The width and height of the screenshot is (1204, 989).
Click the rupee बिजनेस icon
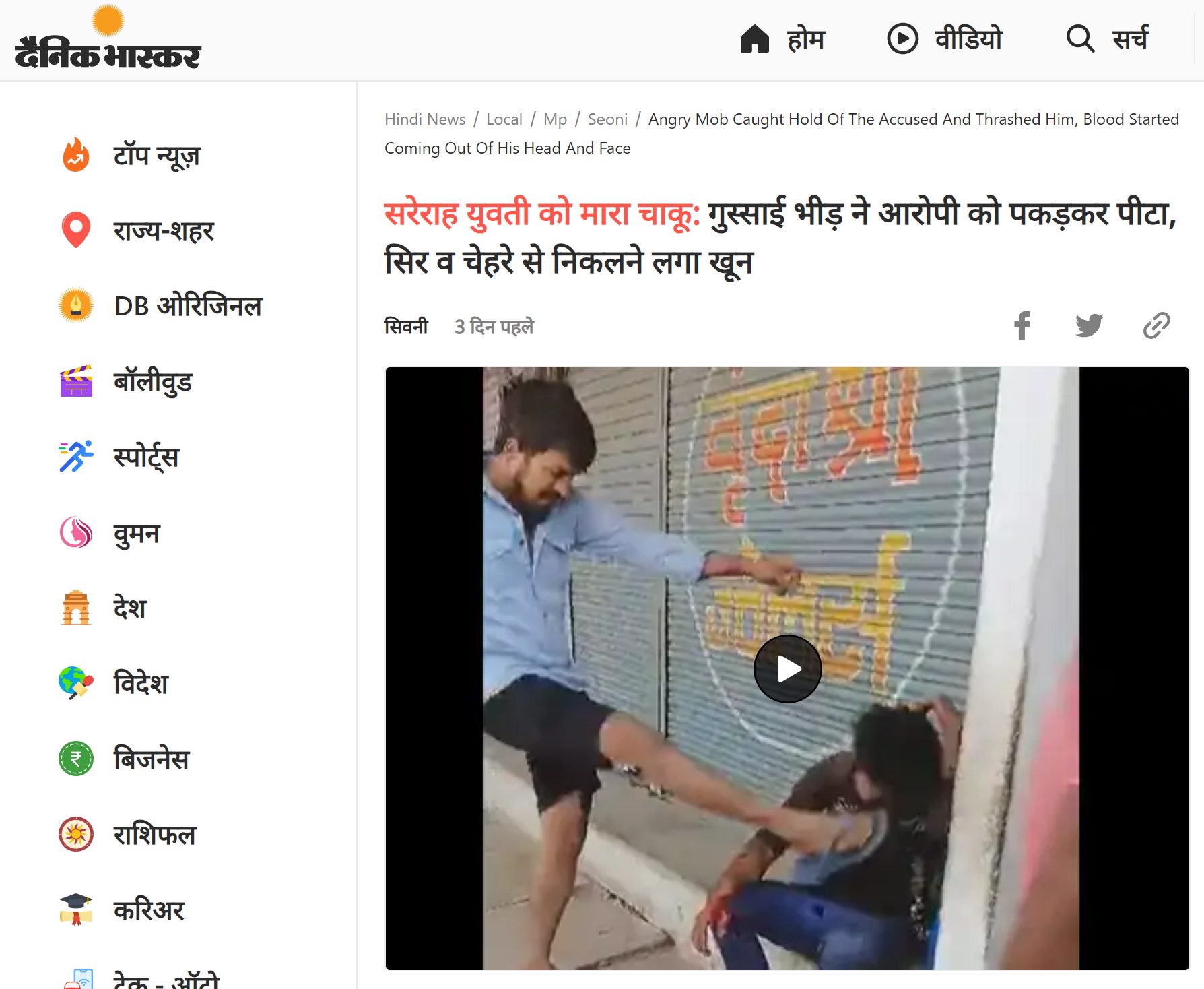pyautogui.click(x=76, y=759)
